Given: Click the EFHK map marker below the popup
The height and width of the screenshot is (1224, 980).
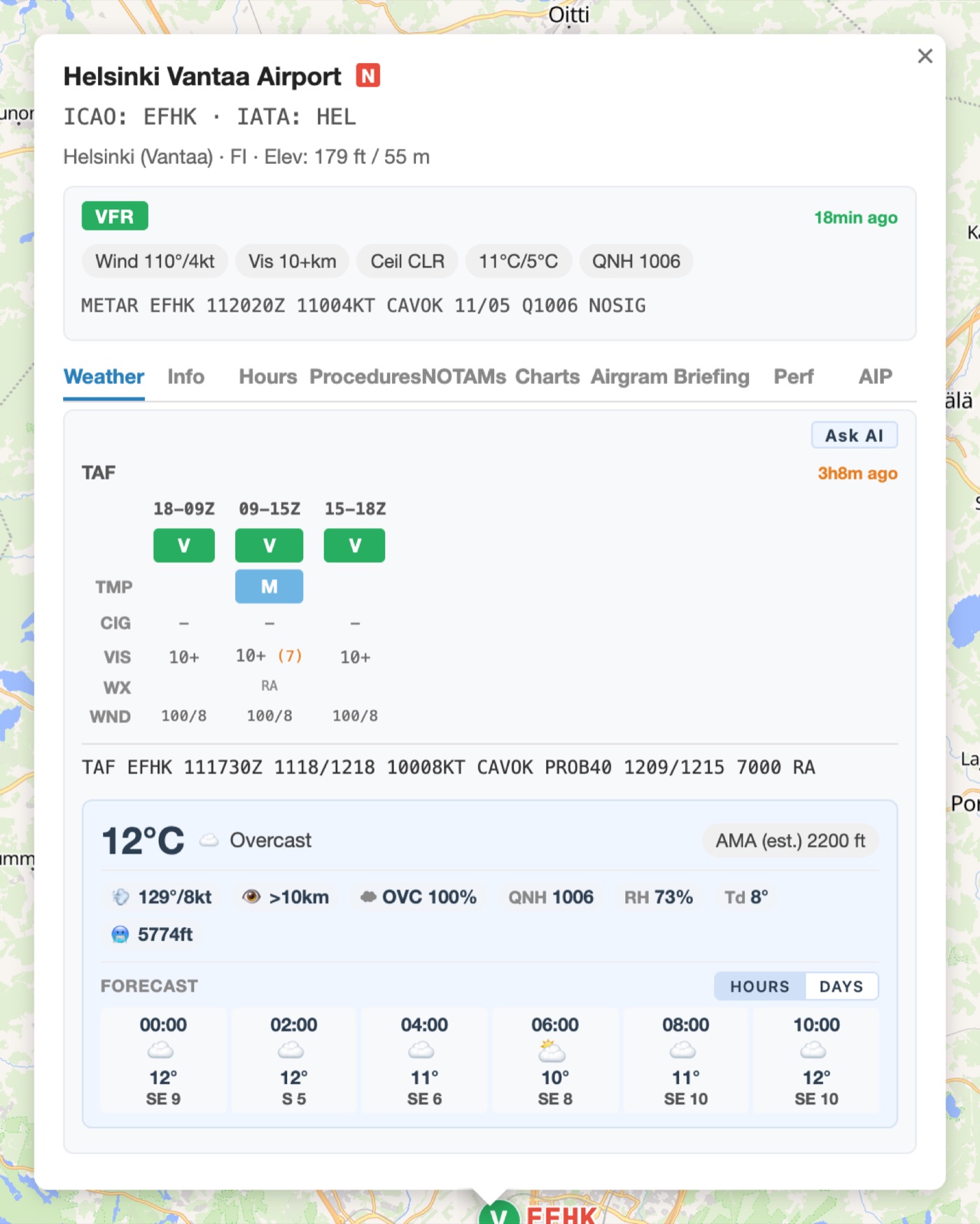Looking at the screenshot, I should 499,1215.
